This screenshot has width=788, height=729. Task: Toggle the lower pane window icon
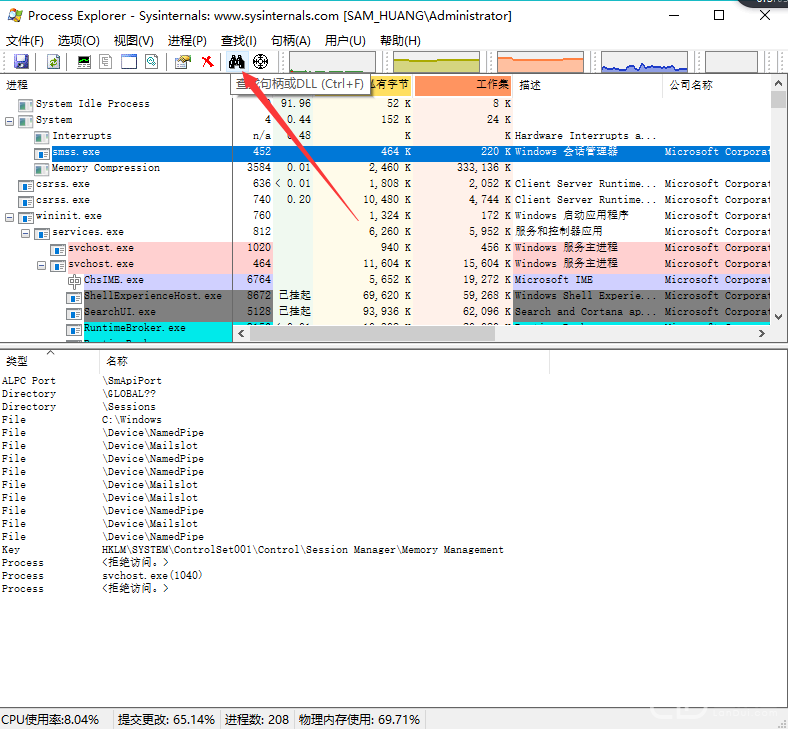[x=129, y=62]
